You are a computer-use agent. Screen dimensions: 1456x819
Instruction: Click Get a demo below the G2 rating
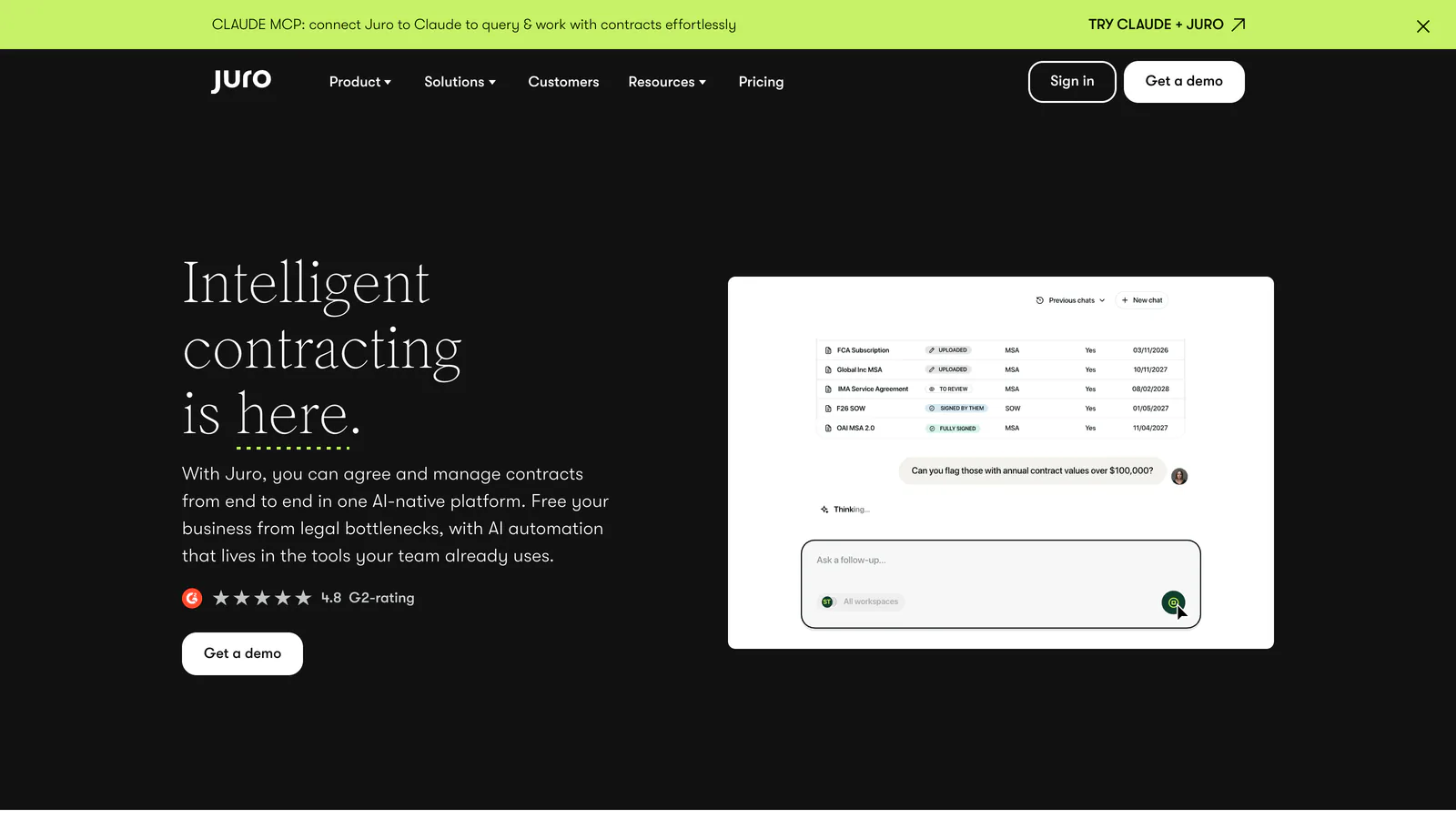[242, 653]
